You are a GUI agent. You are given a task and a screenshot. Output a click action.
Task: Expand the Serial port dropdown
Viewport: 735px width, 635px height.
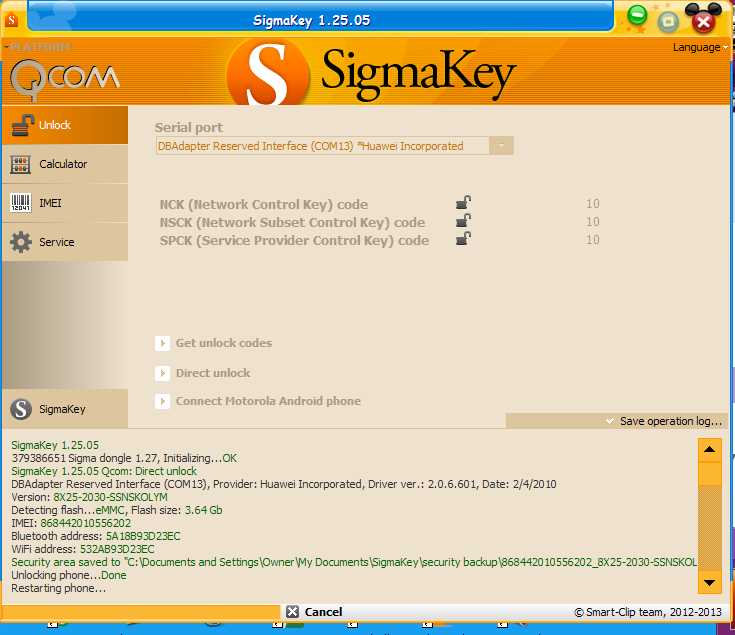click(x=501, y=146)
